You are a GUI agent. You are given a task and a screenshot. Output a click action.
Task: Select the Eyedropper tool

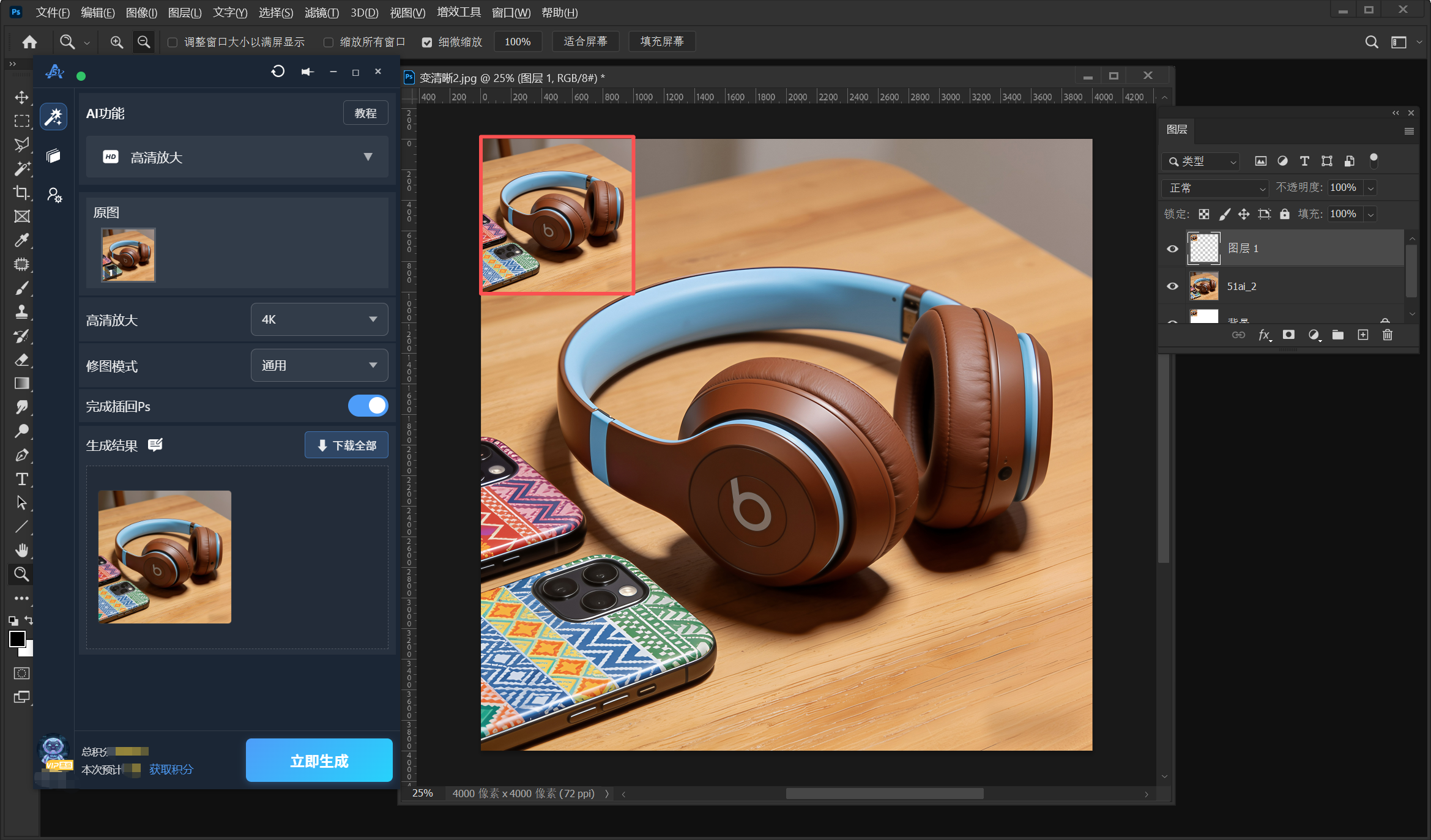pyautogui.click(x=21, y=240)
